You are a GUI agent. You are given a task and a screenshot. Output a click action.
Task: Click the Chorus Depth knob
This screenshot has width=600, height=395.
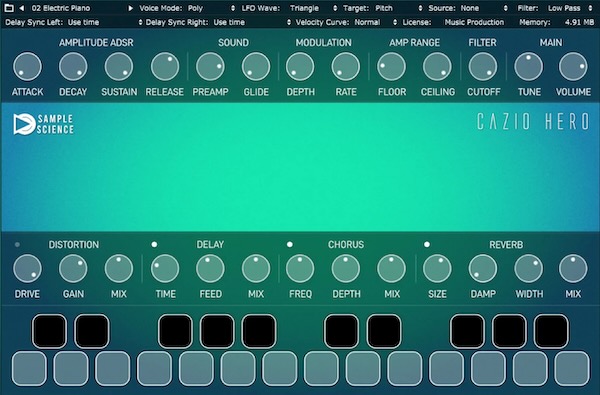click(346, 269)
